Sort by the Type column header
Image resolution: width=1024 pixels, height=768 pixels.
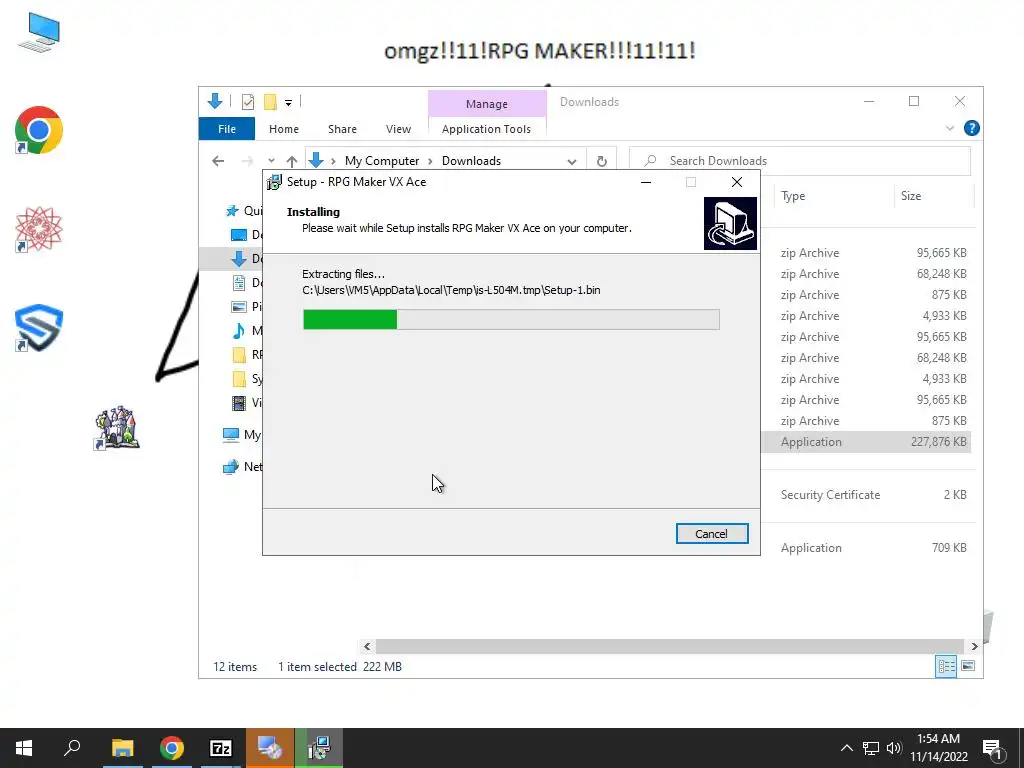coord(793,196)
